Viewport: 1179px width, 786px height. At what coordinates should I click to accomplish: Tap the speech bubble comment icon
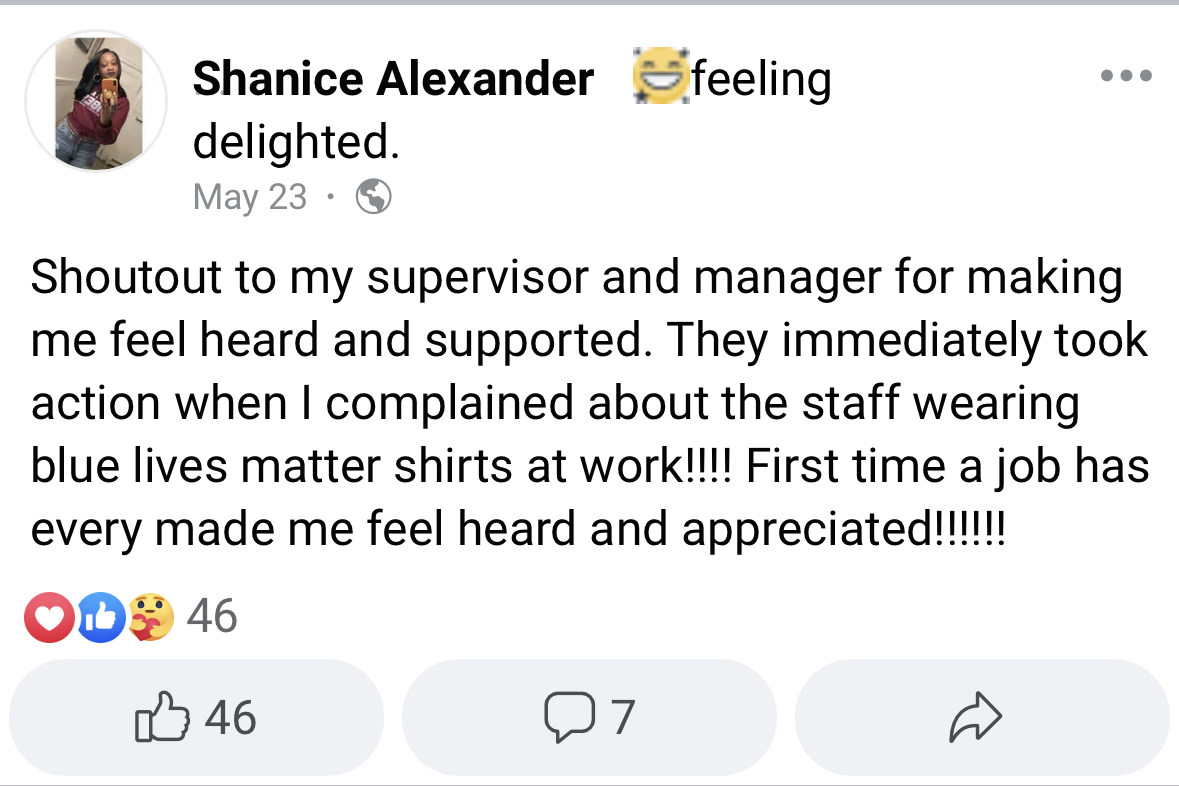pyautogui.click(x=567, y=718)
